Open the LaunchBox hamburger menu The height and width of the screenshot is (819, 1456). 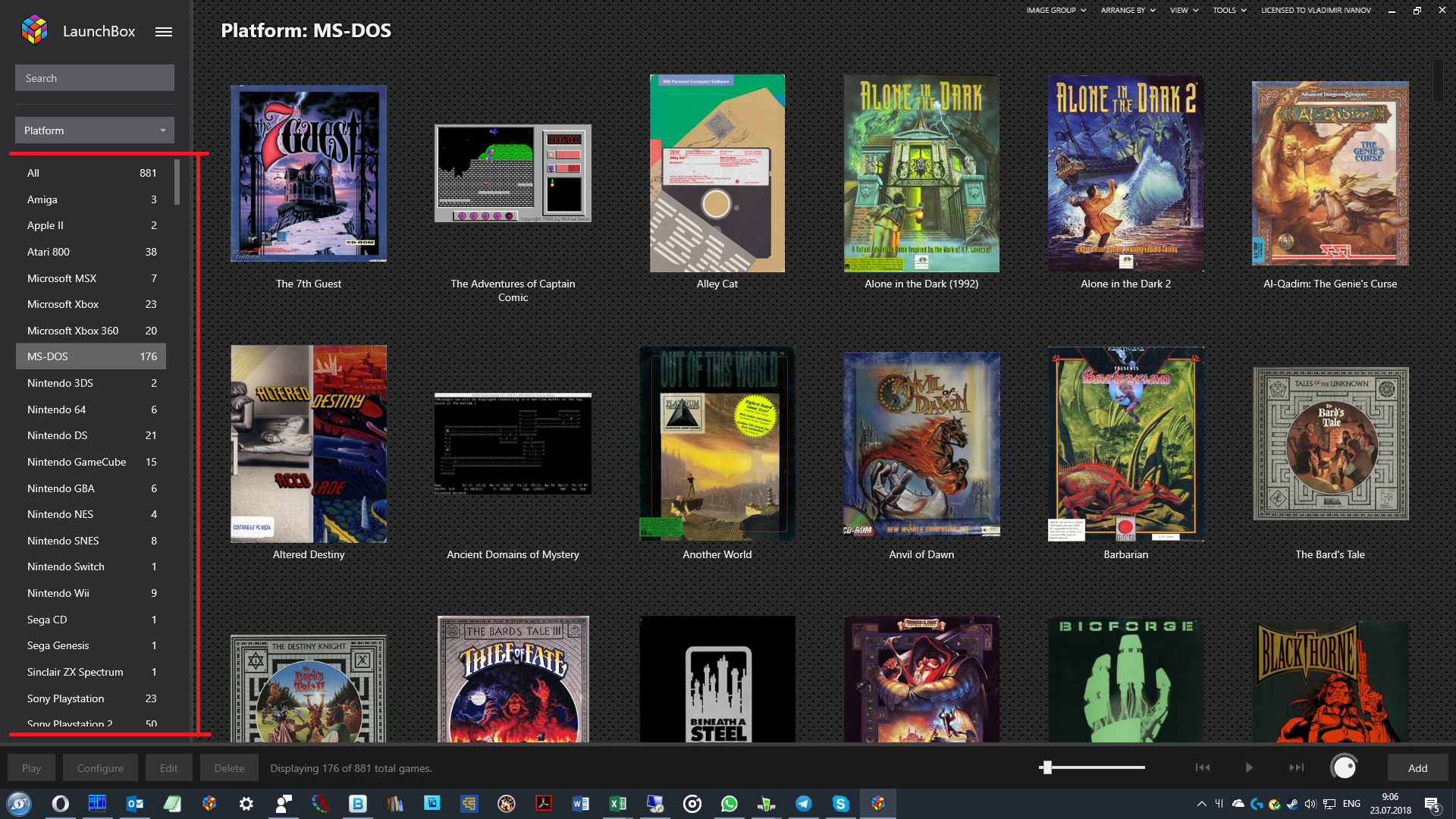(164, 32)
